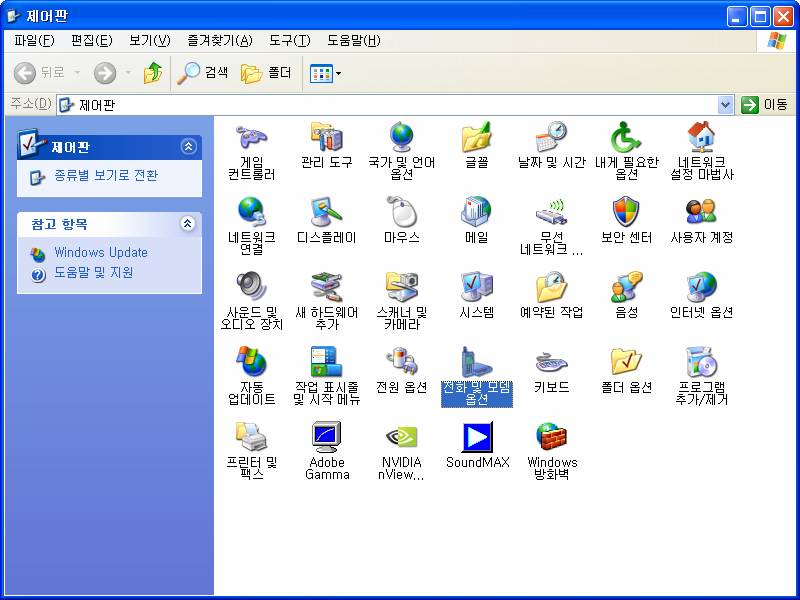Collapse the 제어판 side panel section
800x600 pixels.
pyautogui.click(x=188, y=147)
